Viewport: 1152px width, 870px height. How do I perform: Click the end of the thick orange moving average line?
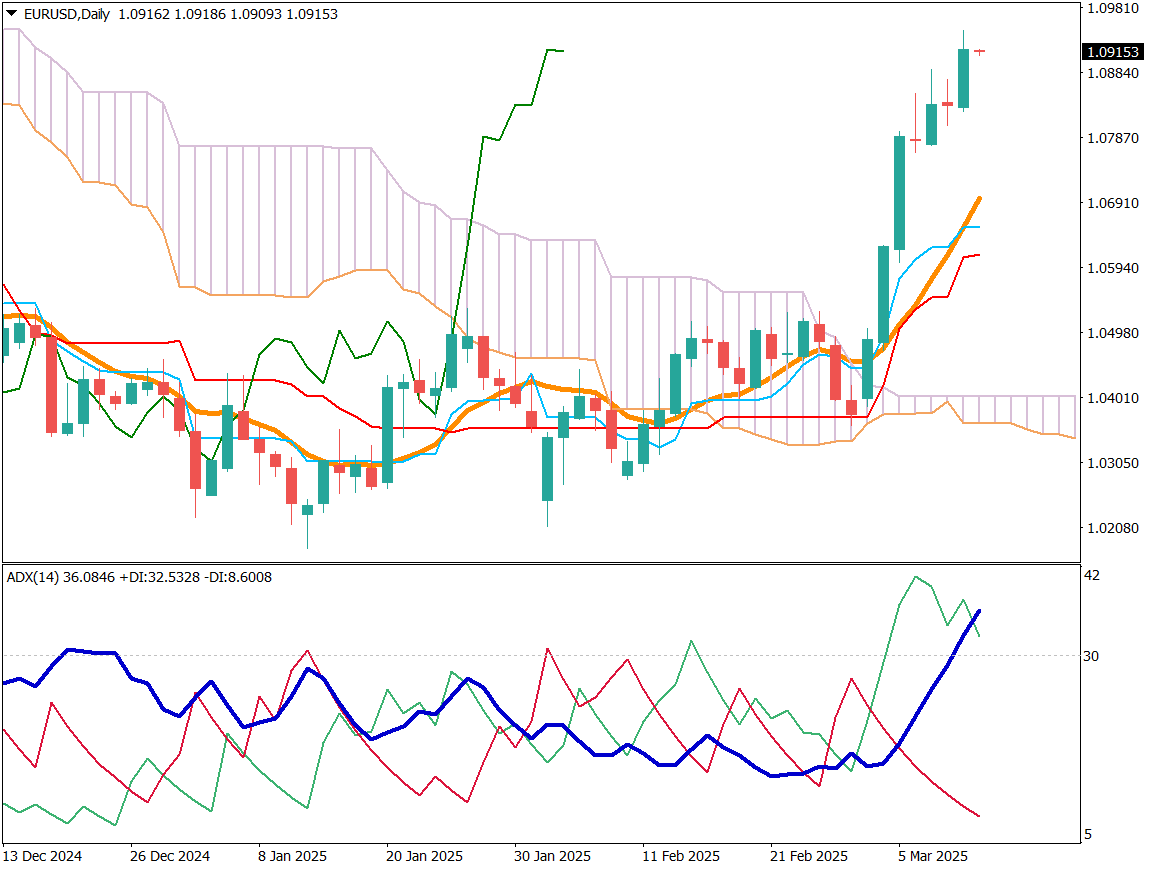(979, 198)
